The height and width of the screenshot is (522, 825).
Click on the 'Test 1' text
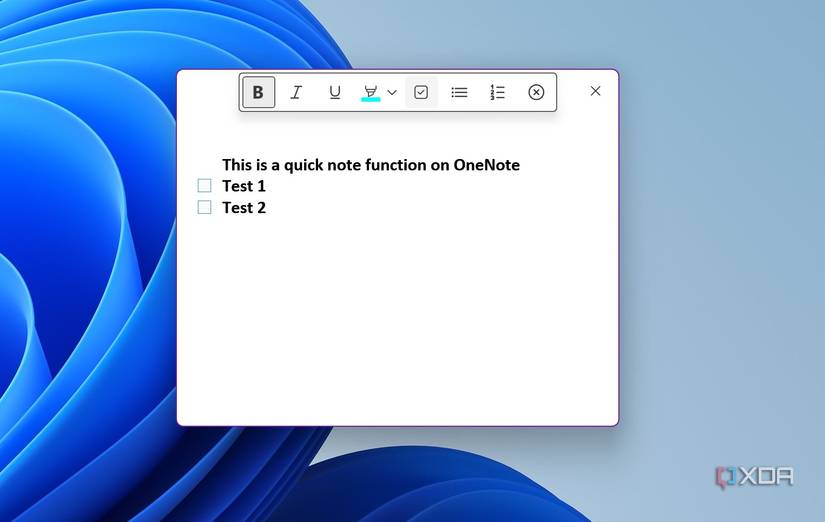[x=244, y=186]
